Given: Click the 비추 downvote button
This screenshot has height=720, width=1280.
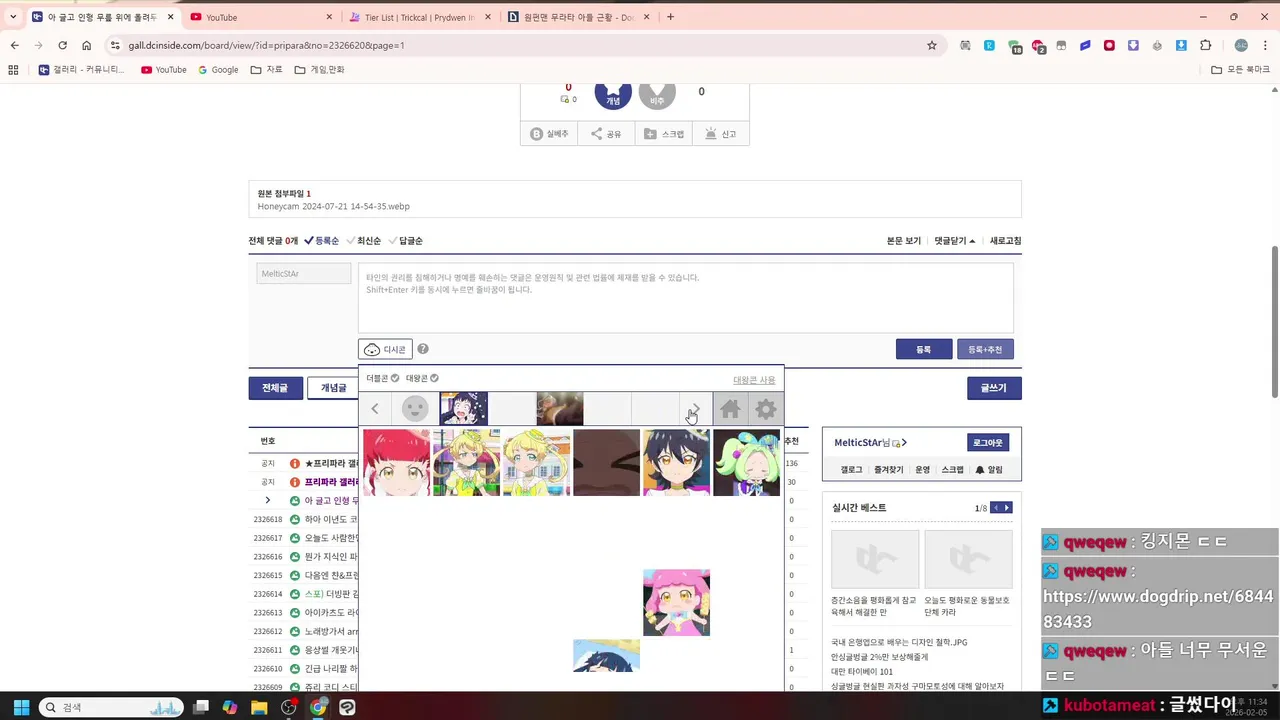Looking at the screenshot, I should 657,94.
